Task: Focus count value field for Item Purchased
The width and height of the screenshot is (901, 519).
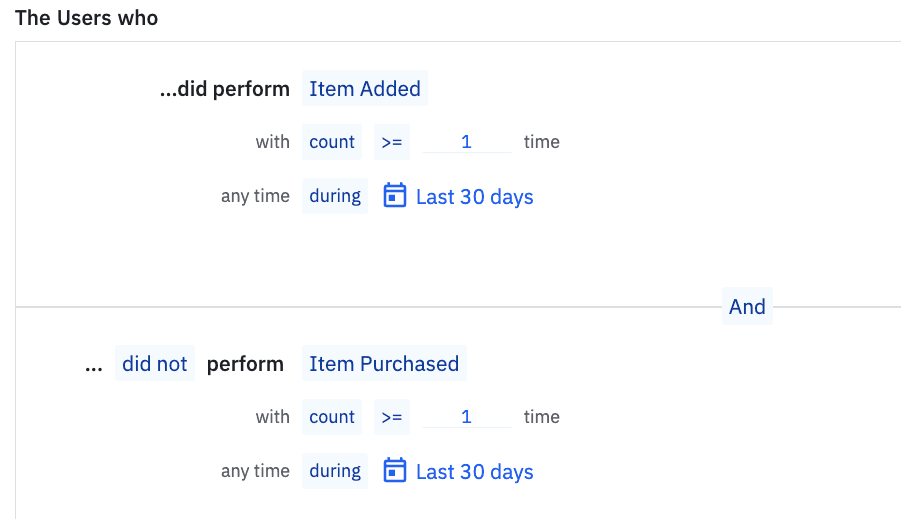Action: tap(467, 417)
